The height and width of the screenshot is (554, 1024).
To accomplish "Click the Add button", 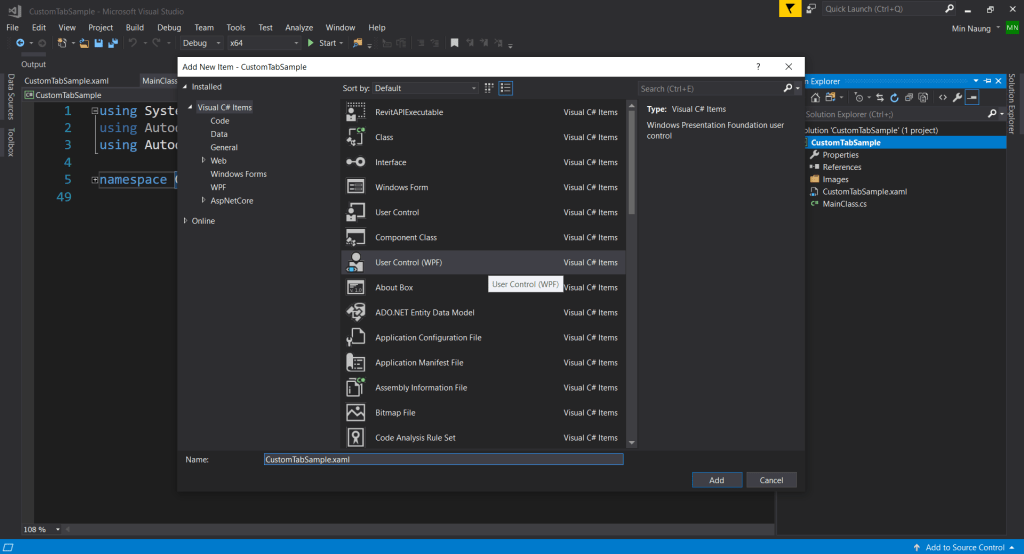I will pos(716,480).
